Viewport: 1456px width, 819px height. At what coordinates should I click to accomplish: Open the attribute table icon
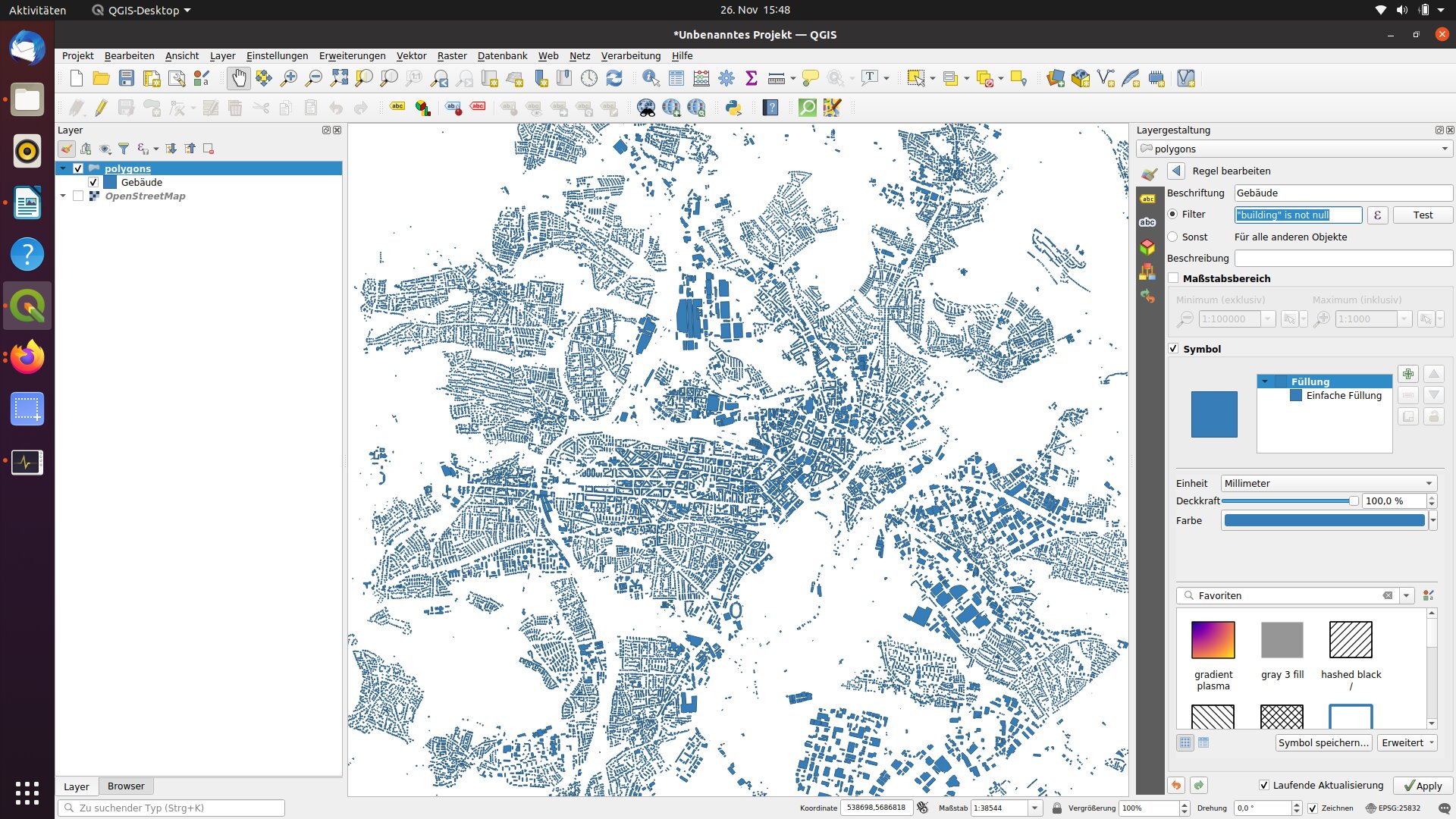click(x=676, y=78)
